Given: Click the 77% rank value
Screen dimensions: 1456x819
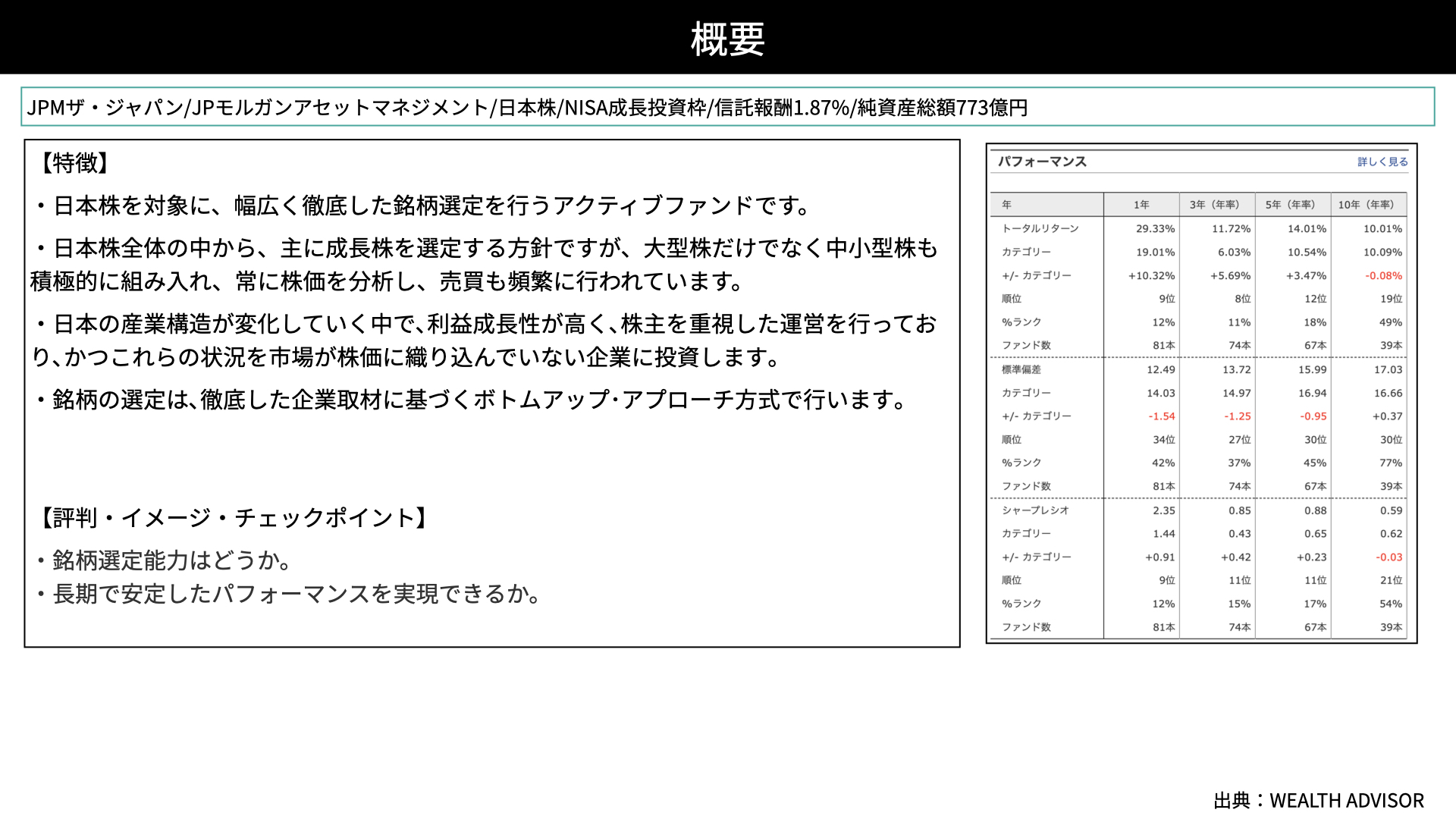Looking at the screenshot, I should (x=1391, y=463).
